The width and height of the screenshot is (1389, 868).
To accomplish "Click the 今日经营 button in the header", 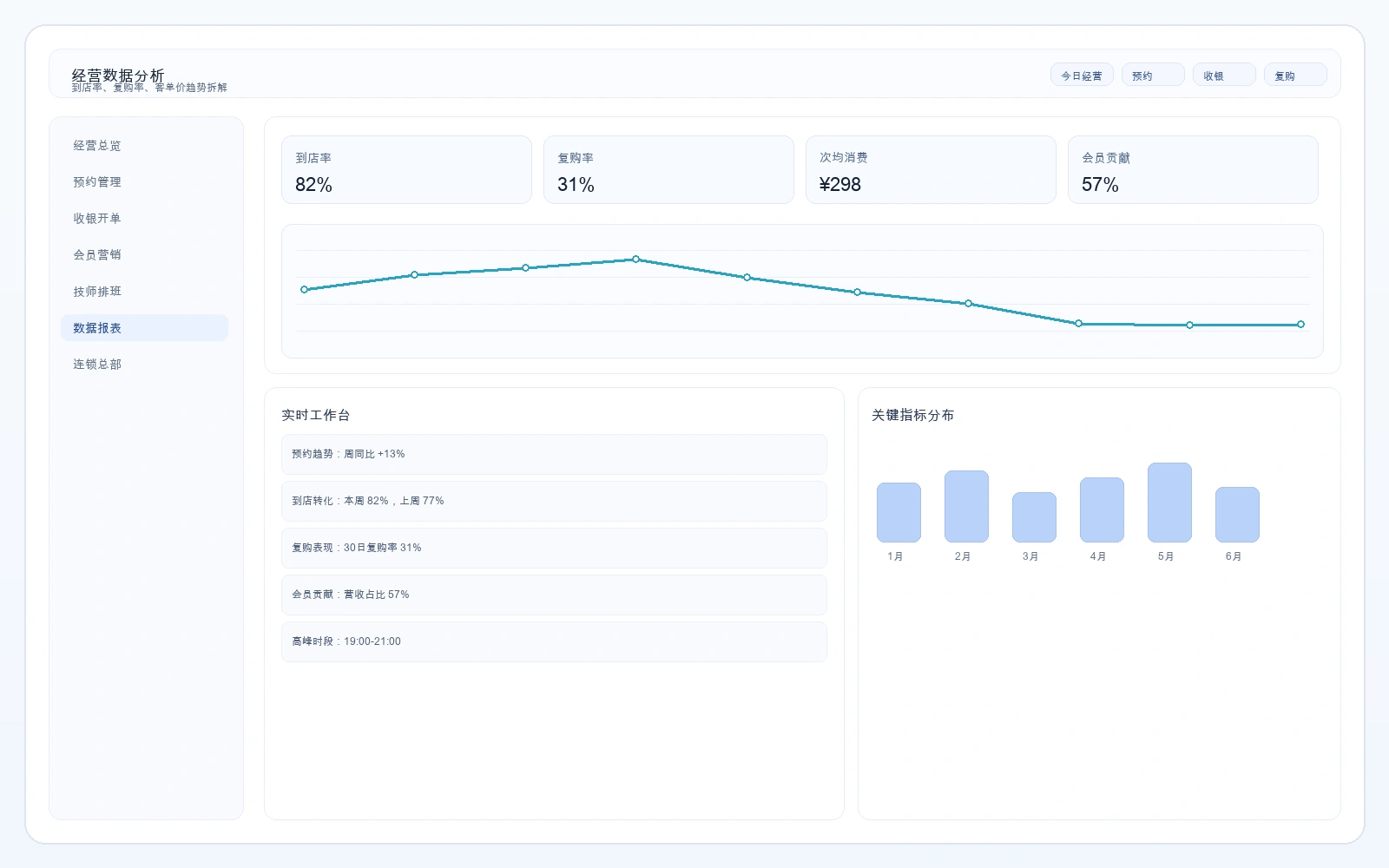I will (1081, 76).
